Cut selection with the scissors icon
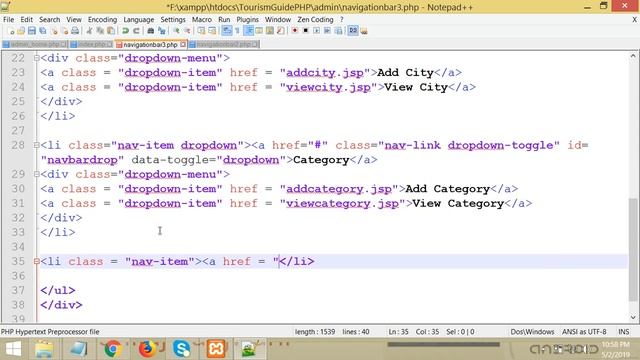 [89, 31]
